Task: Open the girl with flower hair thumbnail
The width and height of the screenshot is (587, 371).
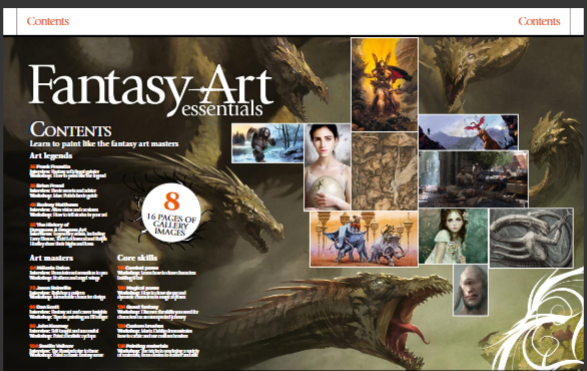Action: (x=453, y=236)
